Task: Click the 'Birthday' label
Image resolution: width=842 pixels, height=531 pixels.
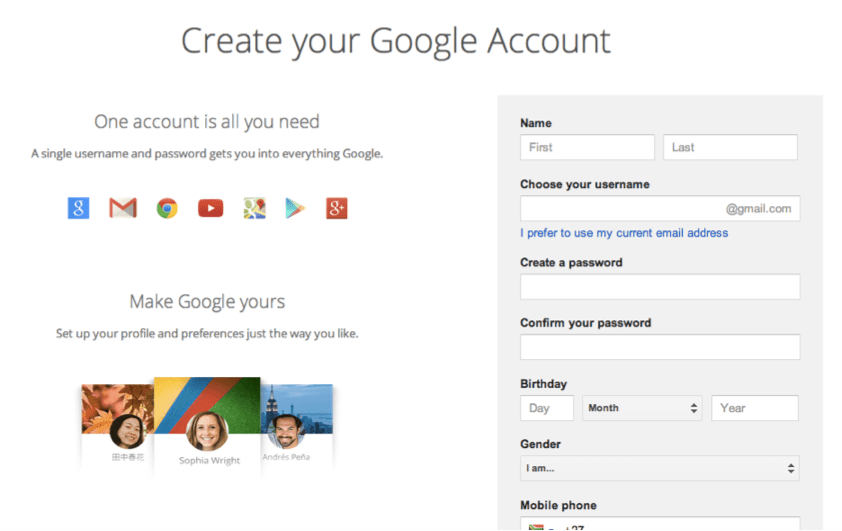Action: pyautogui.click(x=543, y=384)
